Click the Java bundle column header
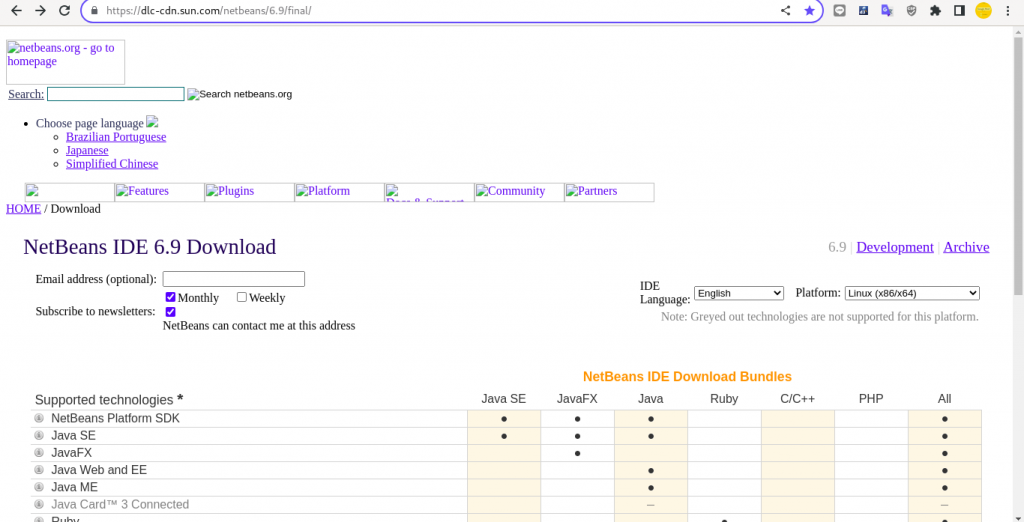The width and height of the screenshot is (1024, 522). pyautogui.click(x=650, y=399)
